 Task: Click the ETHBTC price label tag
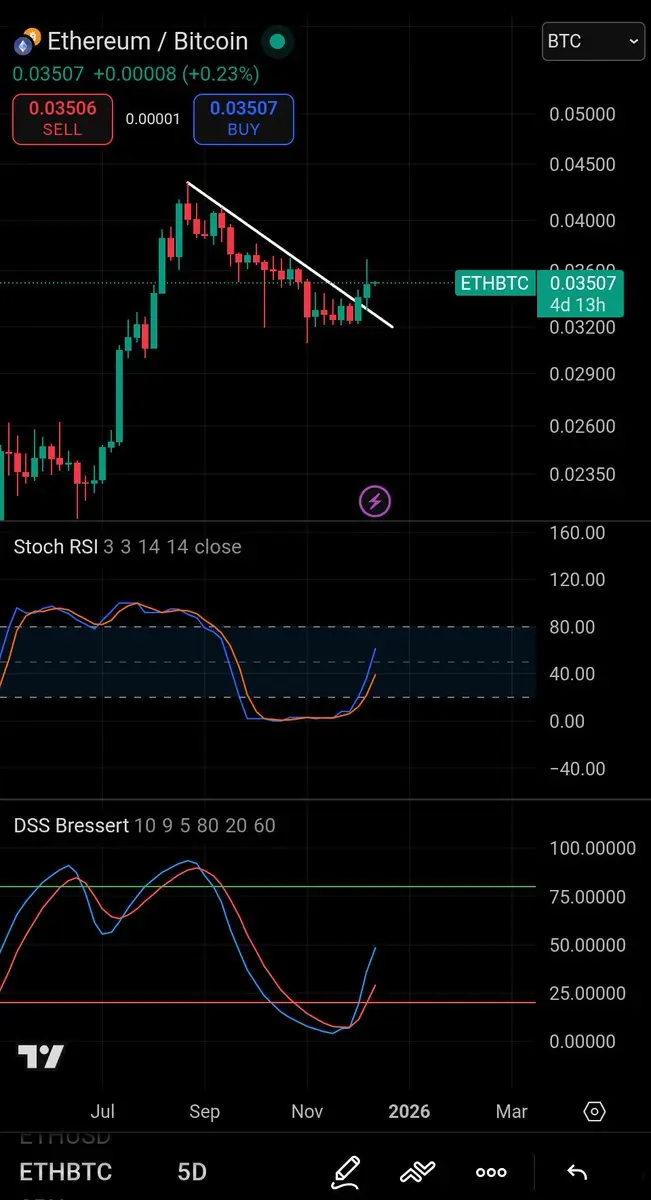pos(494,283)
